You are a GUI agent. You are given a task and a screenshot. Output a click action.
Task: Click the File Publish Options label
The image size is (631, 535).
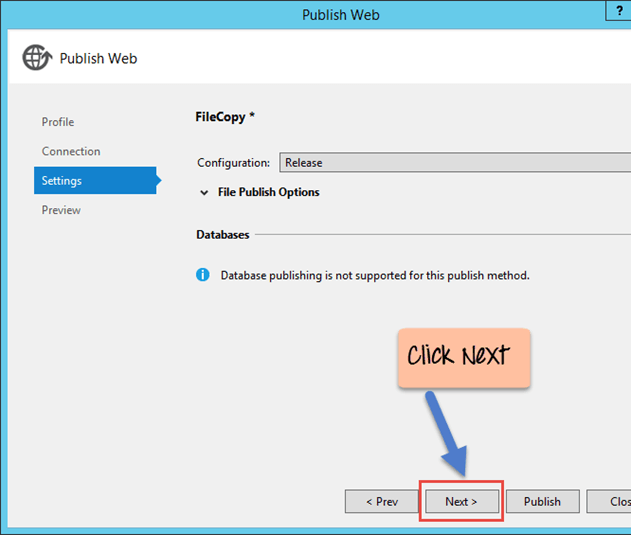coord(268,192)
